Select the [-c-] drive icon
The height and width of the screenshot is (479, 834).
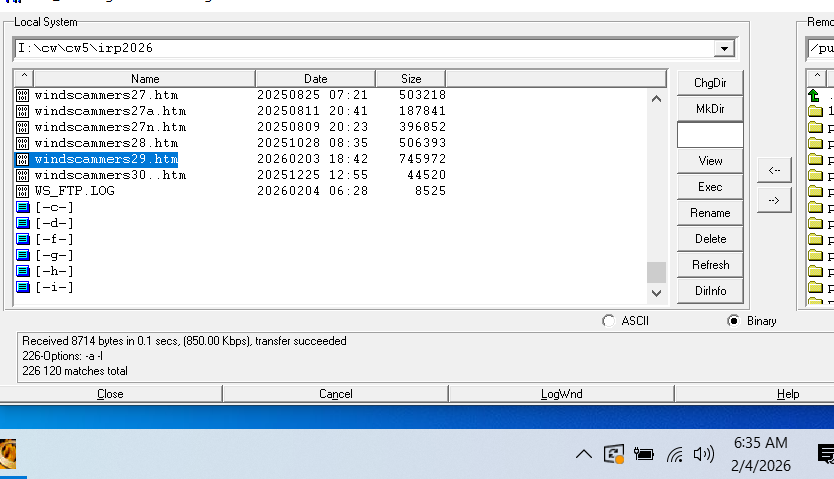pyautogui.click(x=23, y=207)
